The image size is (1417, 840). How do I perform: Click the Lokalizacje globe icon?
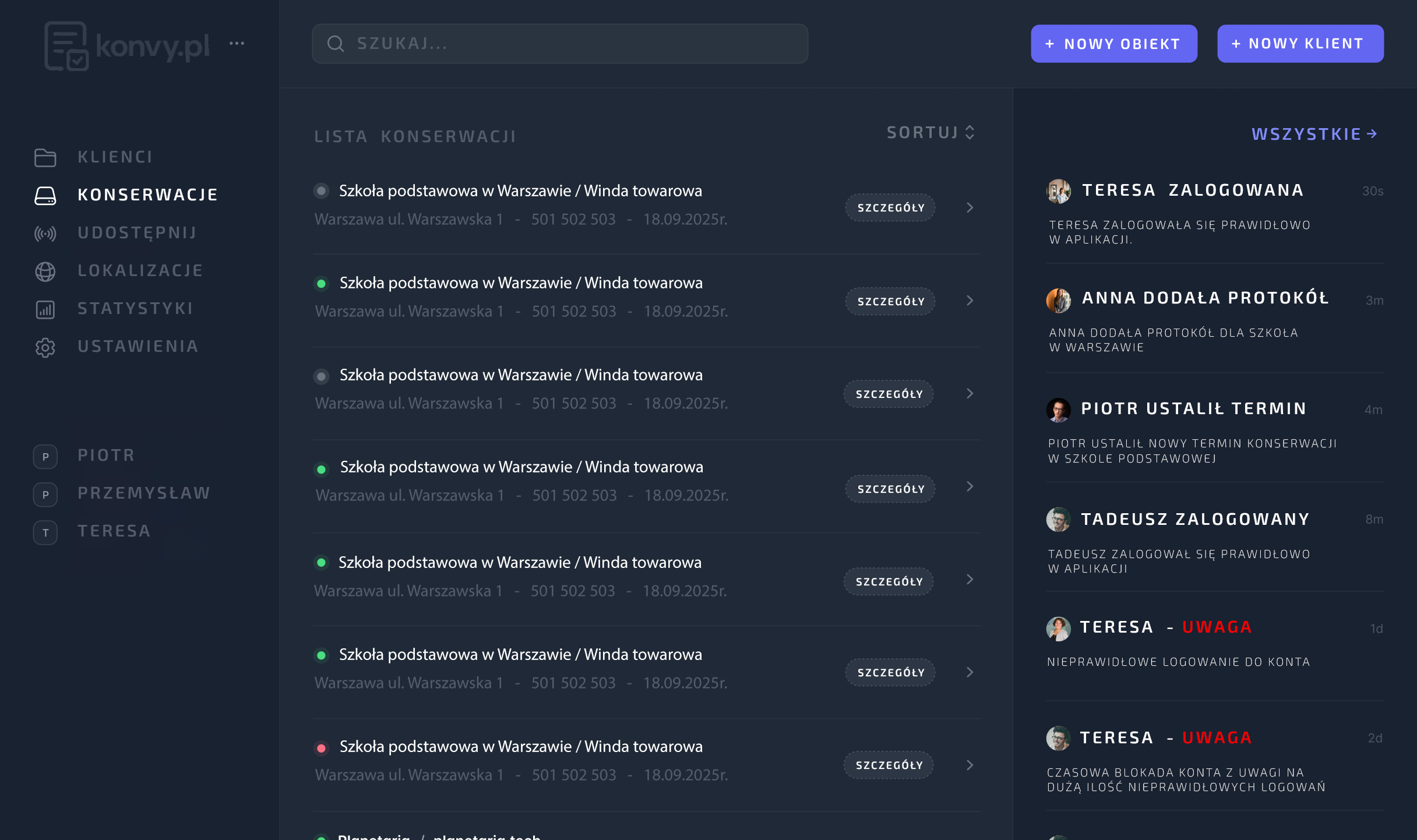click(45, 271)
